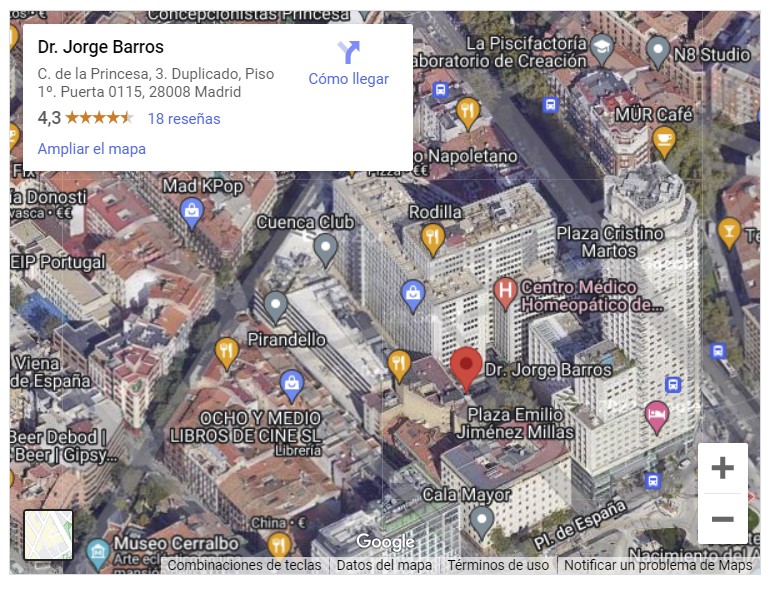Screen dimensions: 775x596
Task: Click the shopping bag marker below Rodilla
Action: coord(413,297)
